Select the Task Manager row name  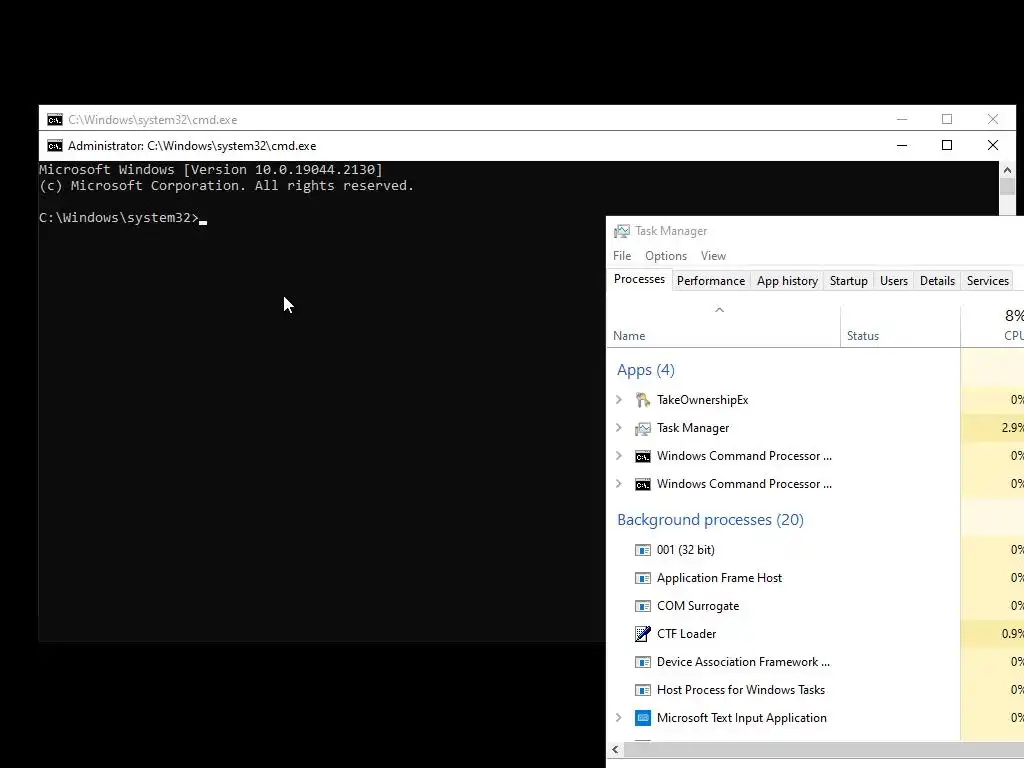pos(692,428)
